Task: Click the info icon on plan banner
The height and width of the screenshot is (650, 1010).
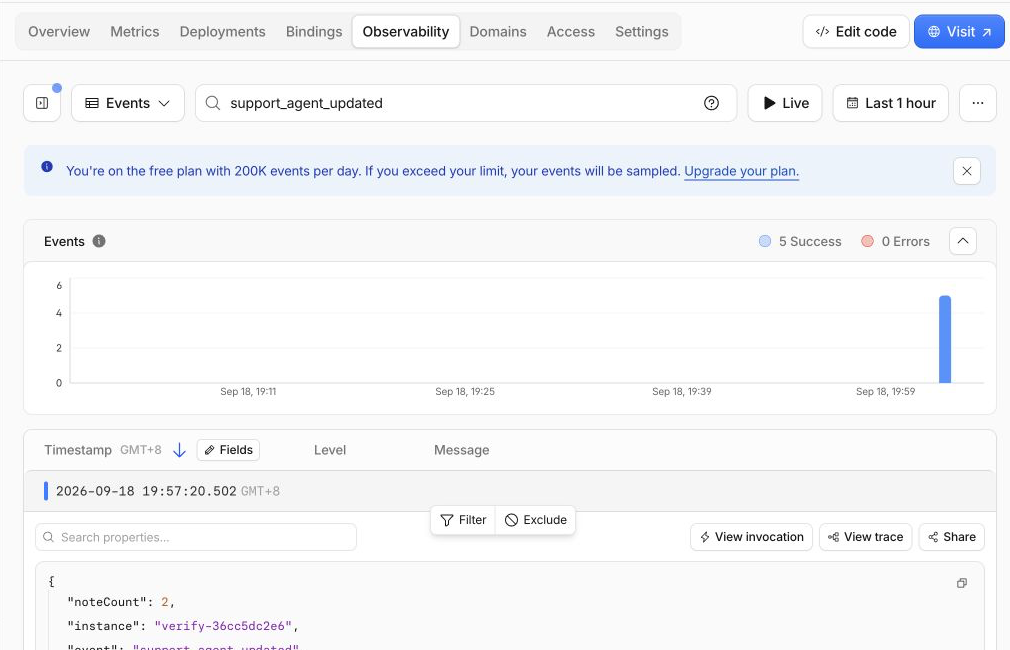Action: [x=47, y=166]
